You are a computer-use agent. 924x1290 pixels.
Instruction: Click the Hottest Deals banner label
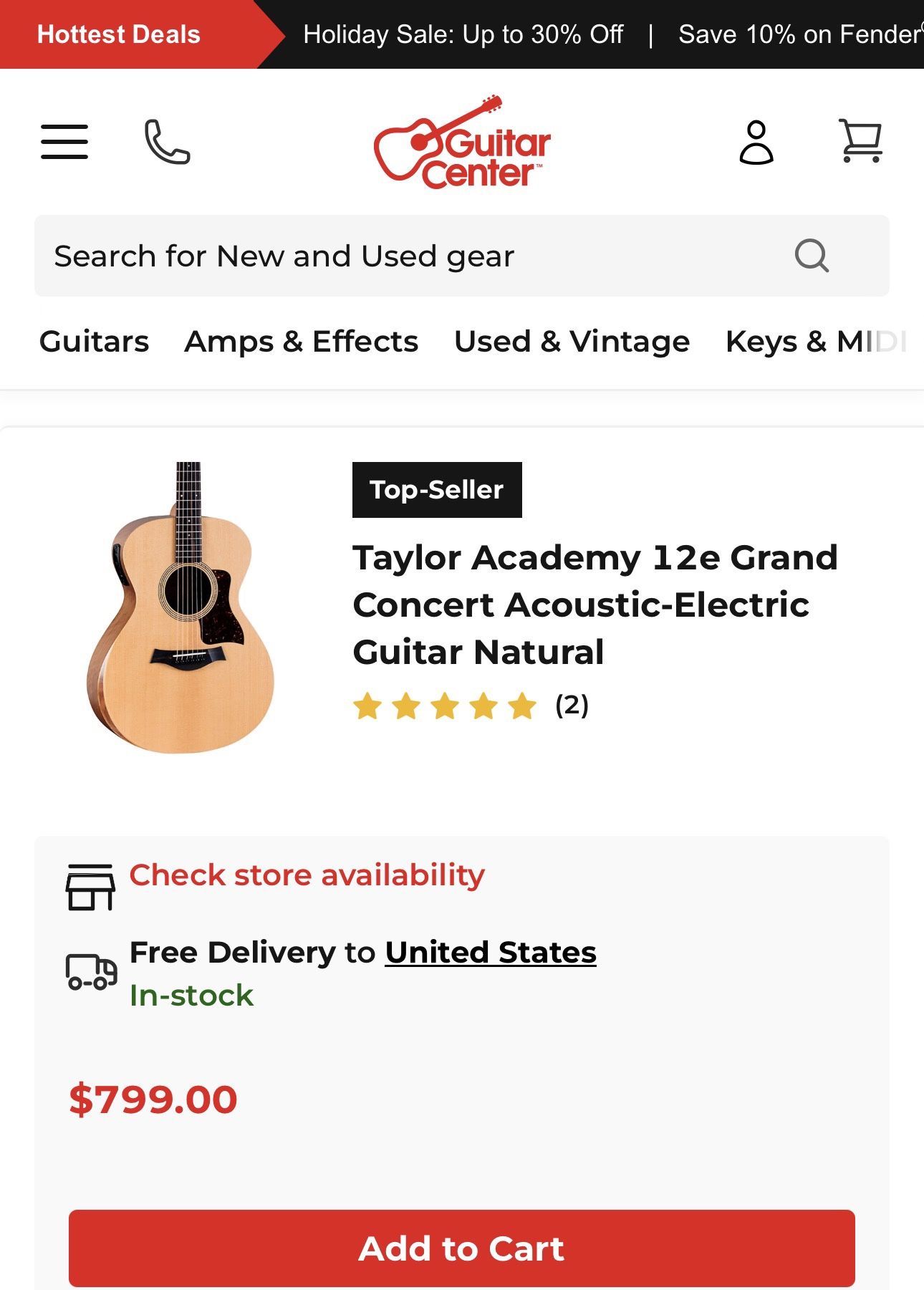pos(119,34)
